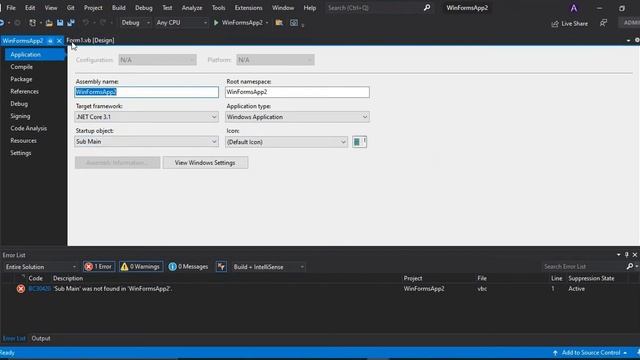
Task: Select the Code Analysis settings page
Action: coord(29,128)
